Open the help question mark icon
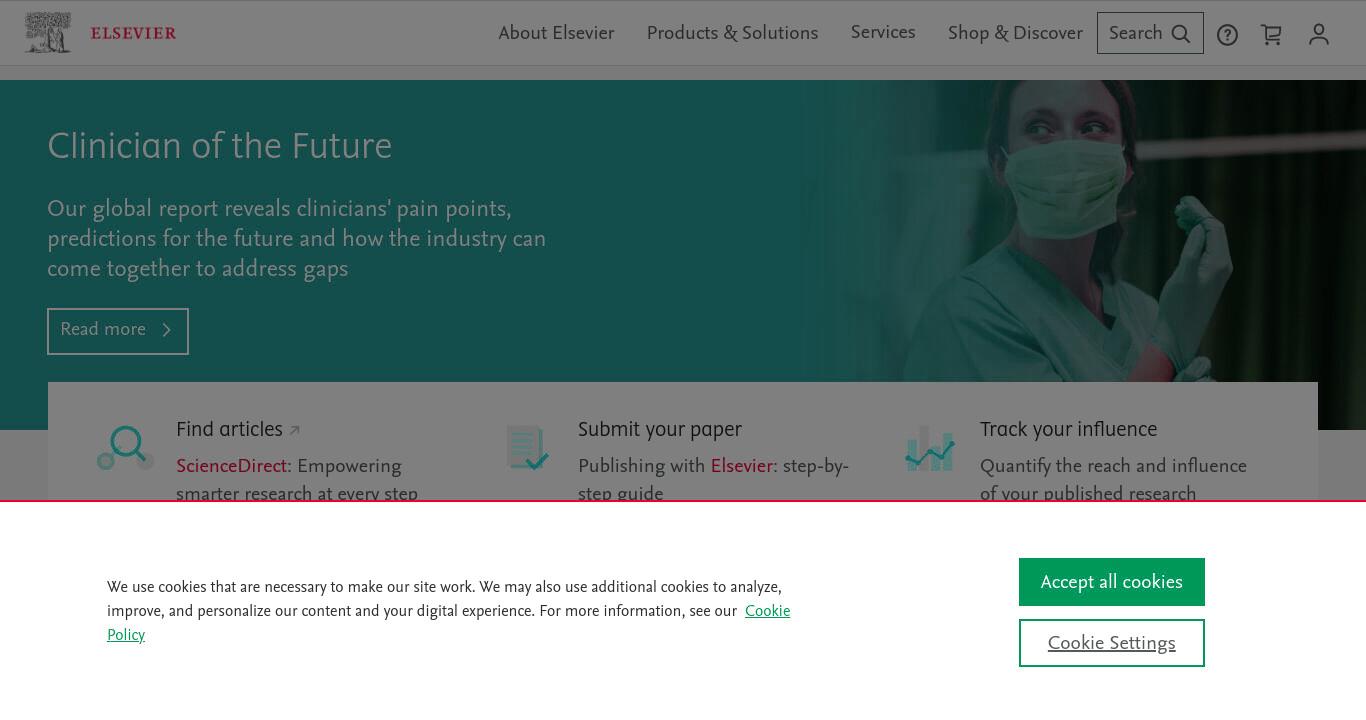The image size is (1366, 720). click(x=1227, y=35)
